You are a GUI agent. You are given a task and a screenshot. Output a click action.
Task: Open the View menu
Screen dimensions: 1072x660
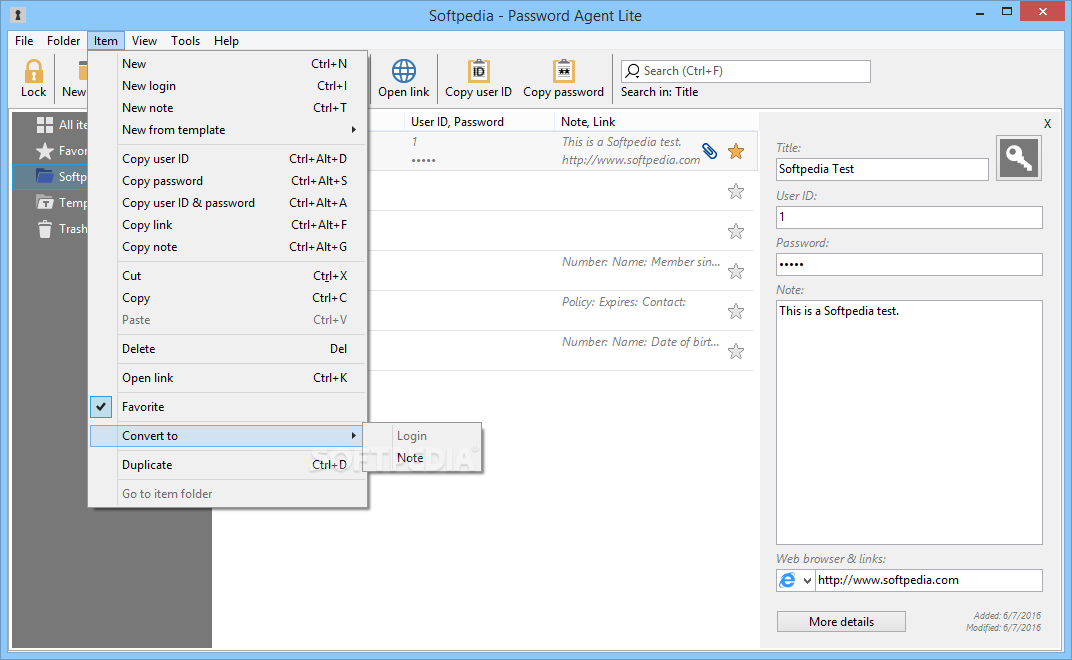pyautogui.click(x=144, y=40)
